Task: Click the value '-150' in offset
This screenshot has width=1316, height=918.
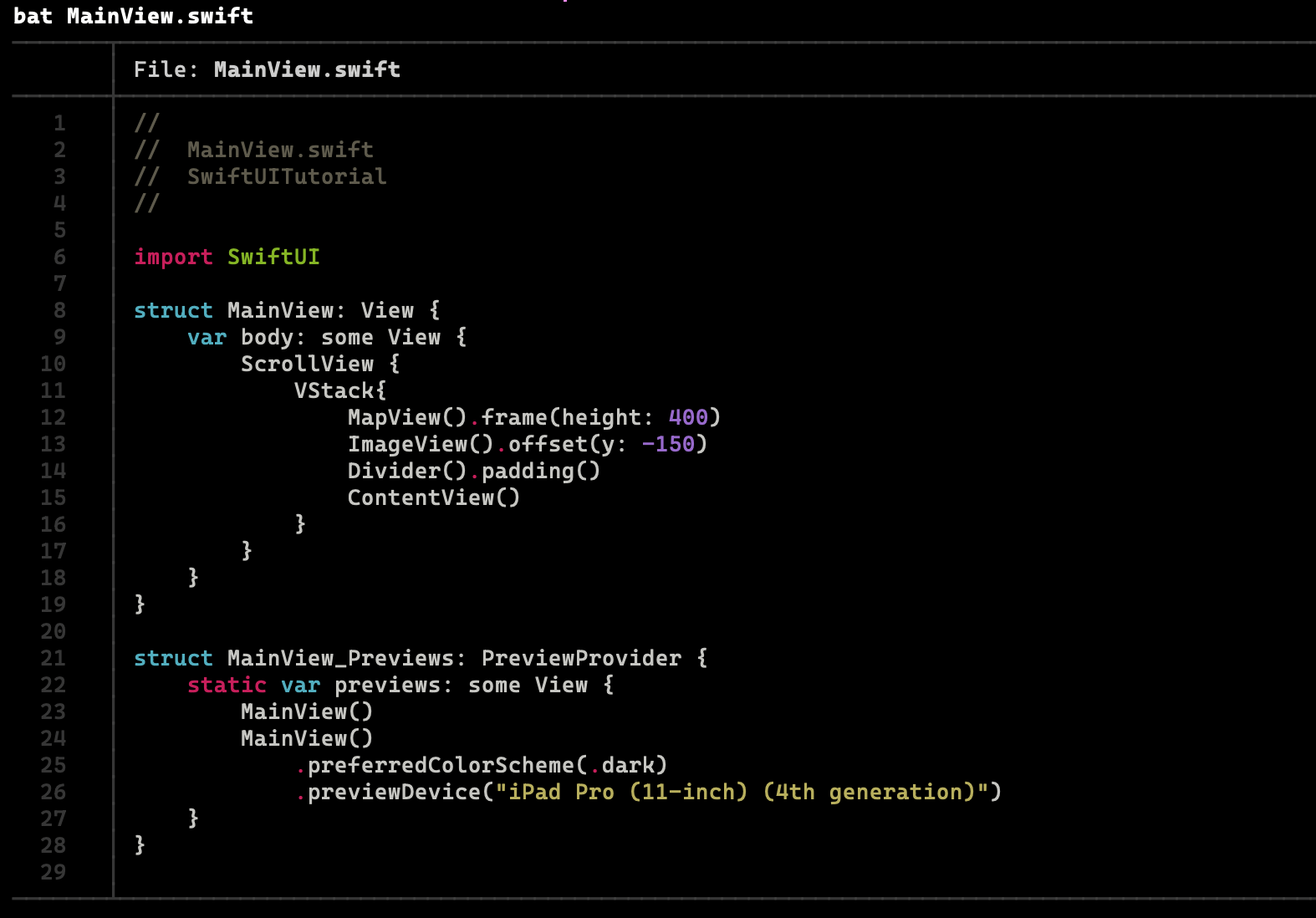Action: pyautogui.click(x=668, y=444)
